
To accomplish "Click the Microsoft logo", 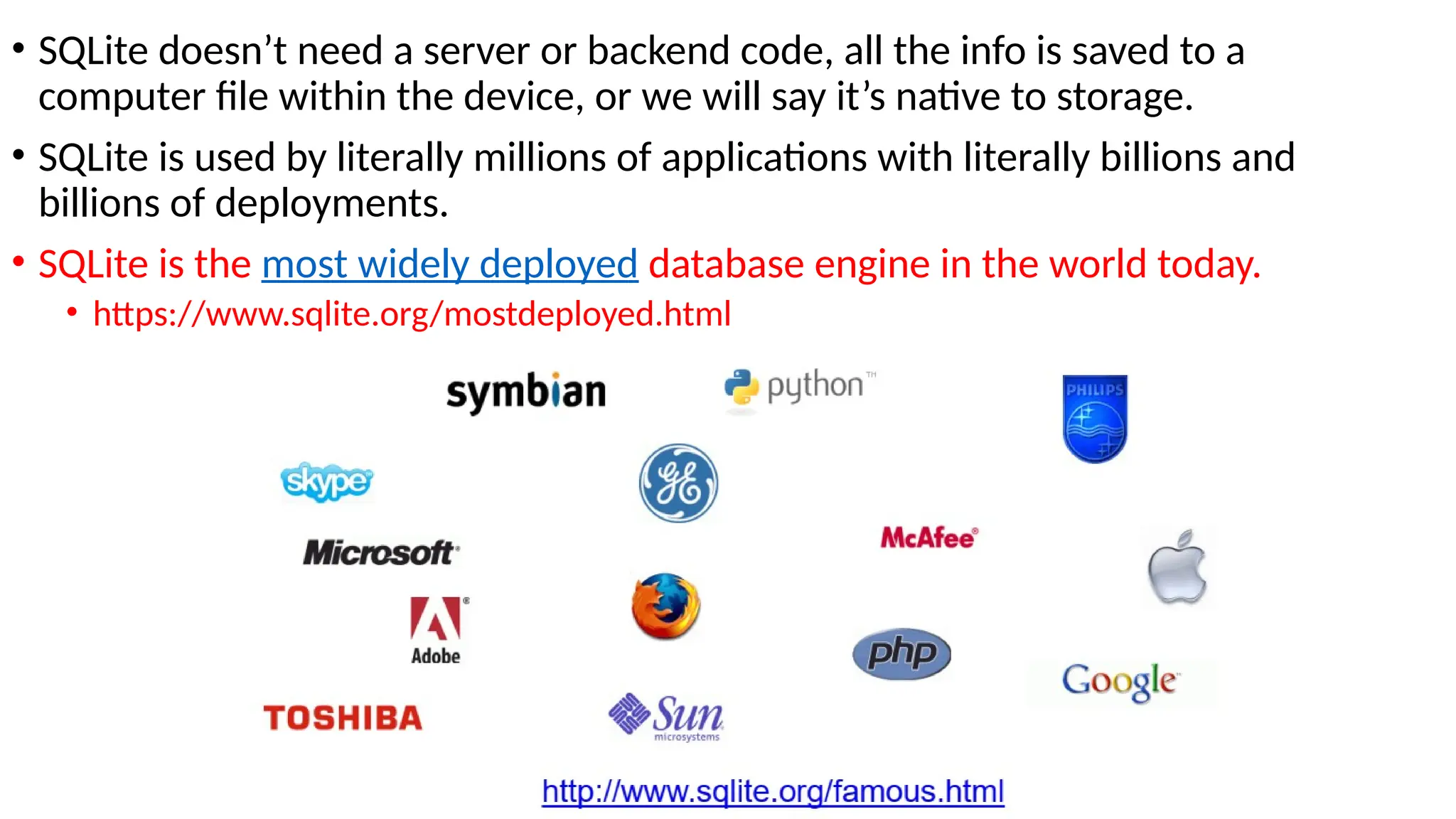I will [382, 552].
